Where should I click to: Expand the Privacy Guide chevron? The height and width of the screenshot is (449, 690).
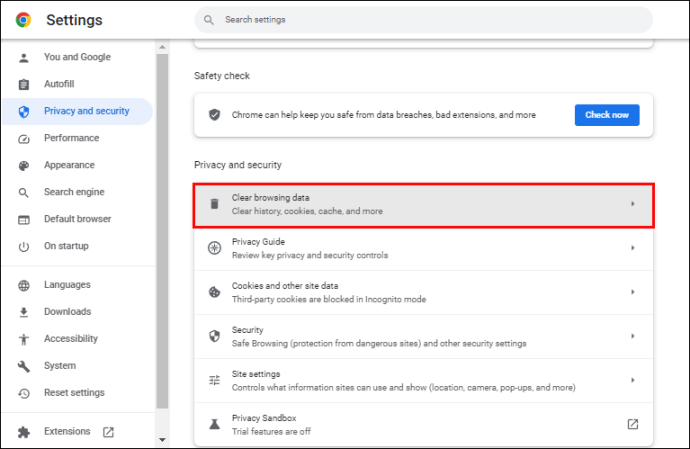(x=632, y=248)
